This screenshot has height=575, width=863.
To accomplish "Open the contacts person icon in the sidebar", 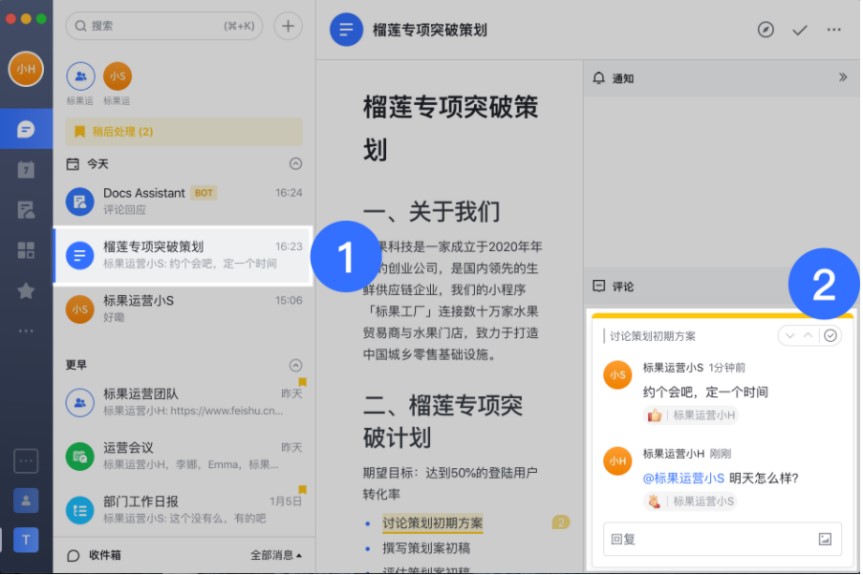I will tap(26, 501).
